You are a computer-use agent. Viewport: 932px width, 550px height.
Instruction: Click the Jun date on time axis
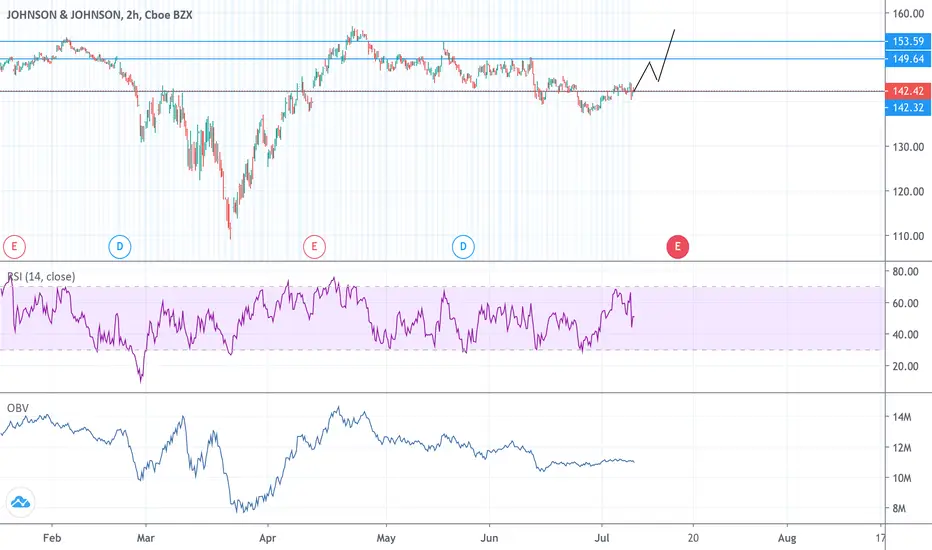pos(489,538)
